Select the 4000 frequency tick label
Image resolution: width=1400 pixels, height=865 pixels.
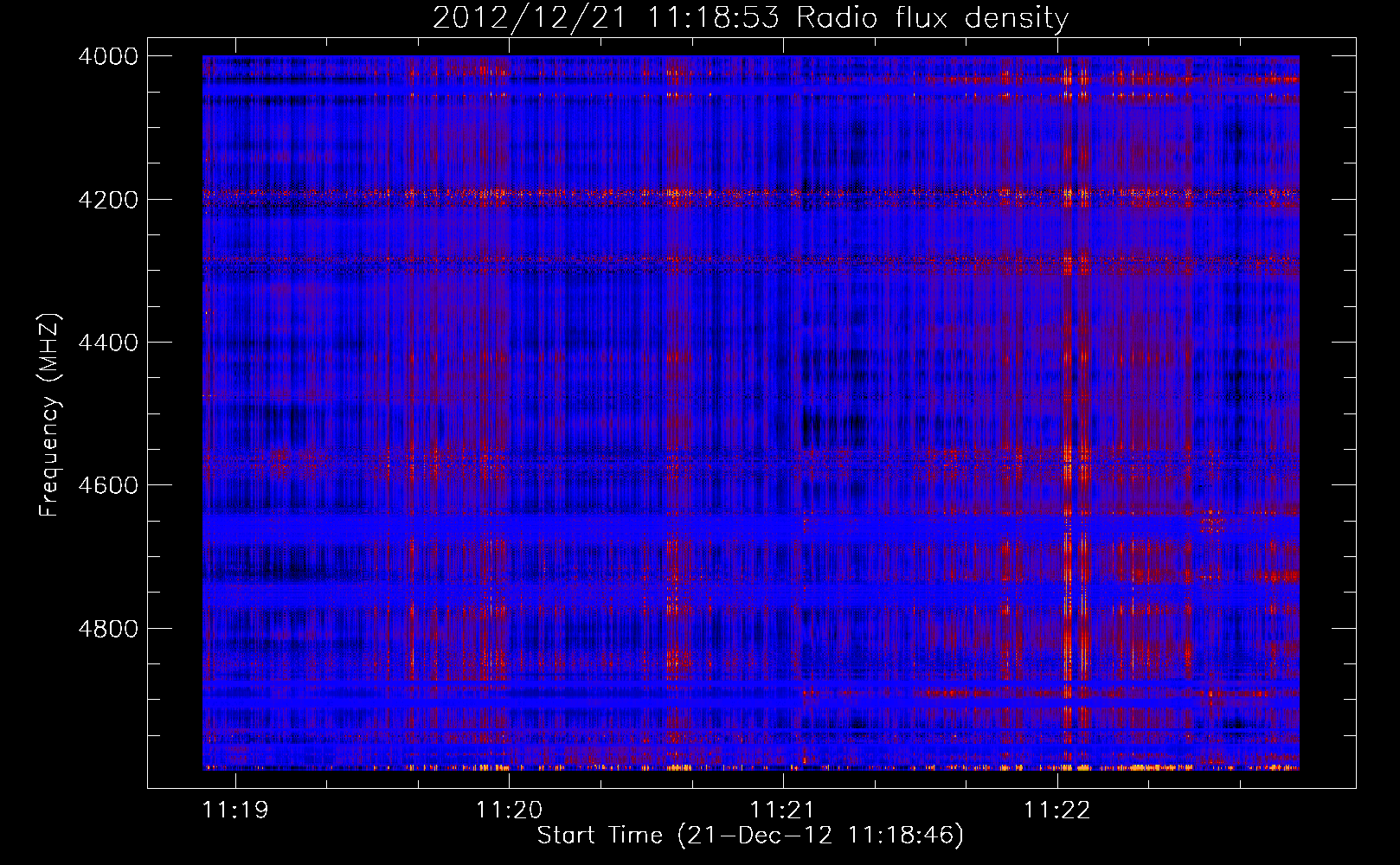108,56
